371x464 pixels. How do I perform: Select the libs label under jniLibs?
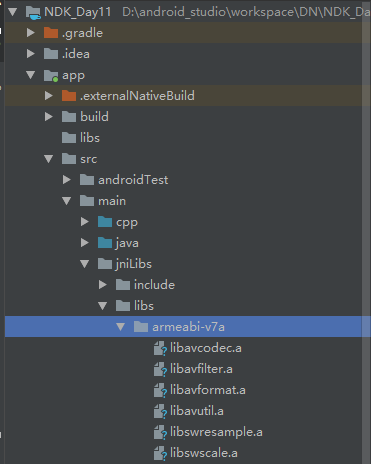(144, 306)
